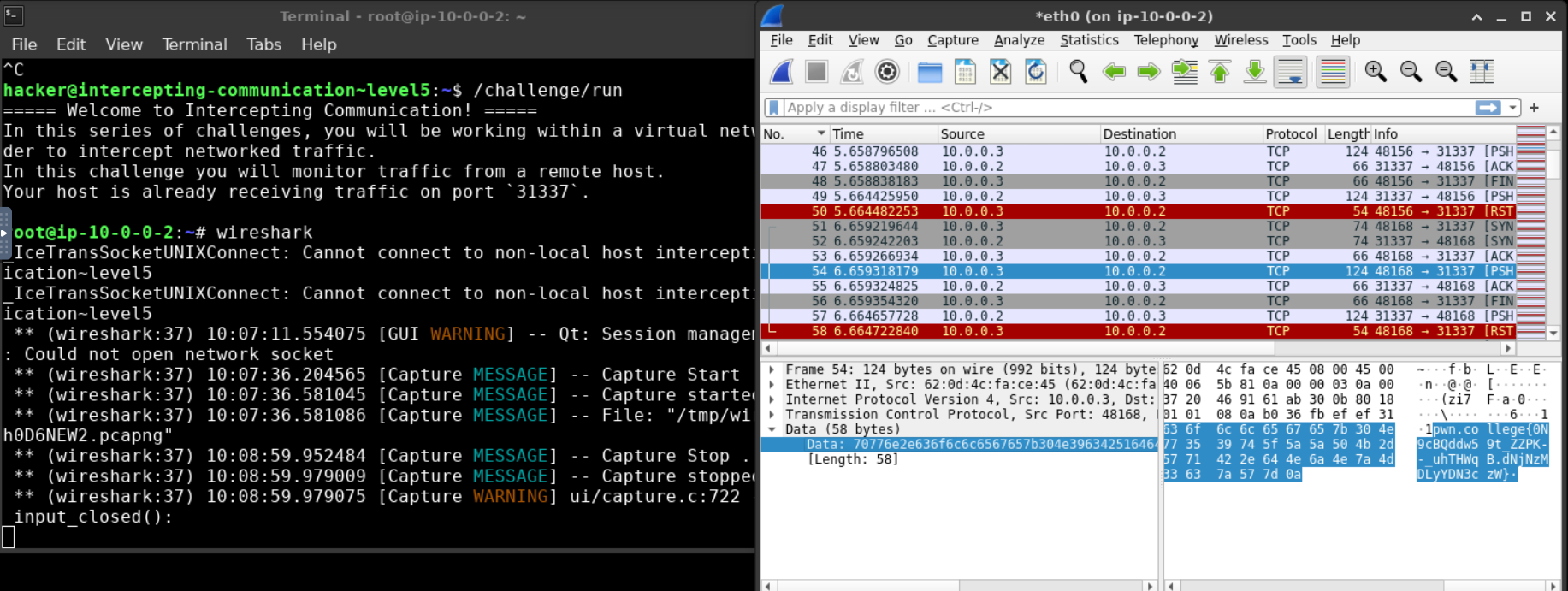The image size is (1568, 591).
Task: Sort packets by Protocol column header
Action: tap(1293, 133)
